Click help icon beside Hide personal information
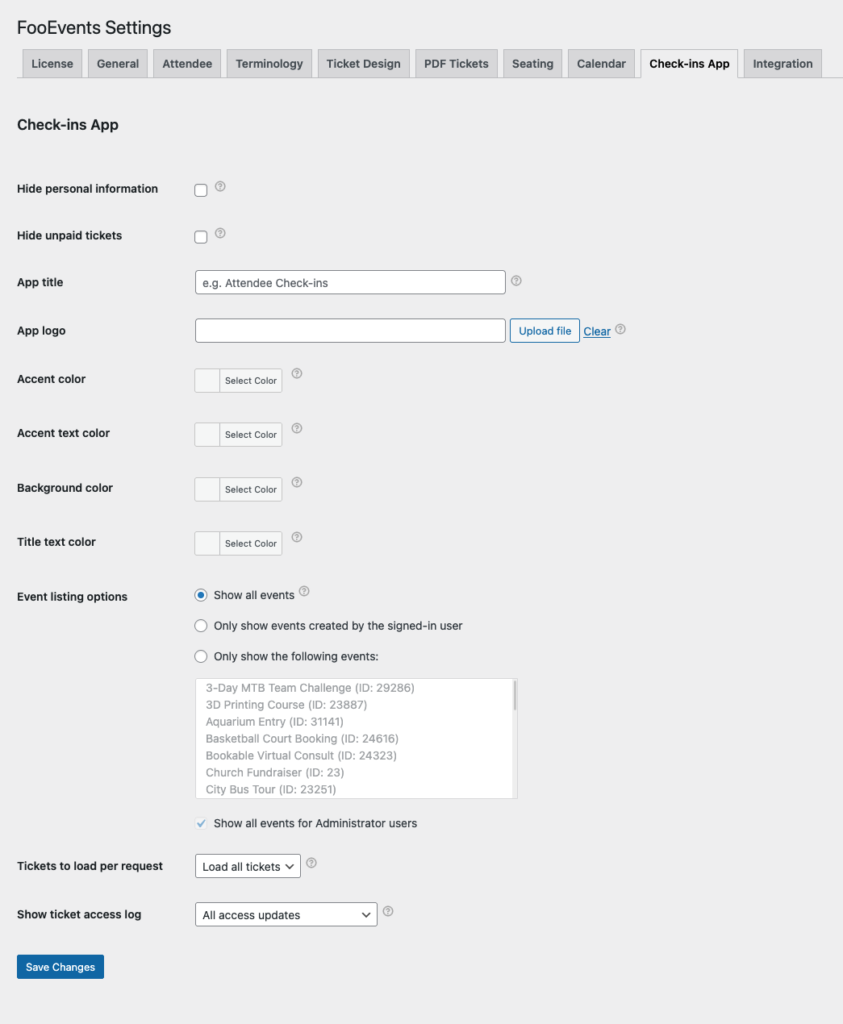This screenshot has height=1024, width=843. [x=220, y=186]
